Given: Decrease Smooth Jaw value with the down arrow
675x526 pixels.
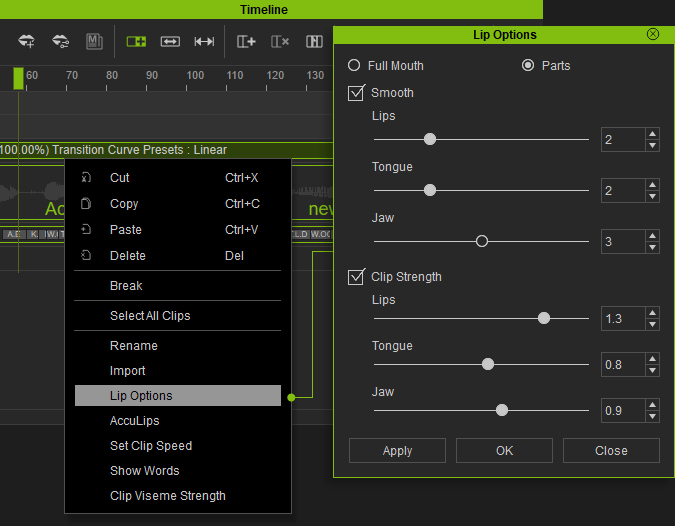Looking at the screenshot, I should point(652,247).
